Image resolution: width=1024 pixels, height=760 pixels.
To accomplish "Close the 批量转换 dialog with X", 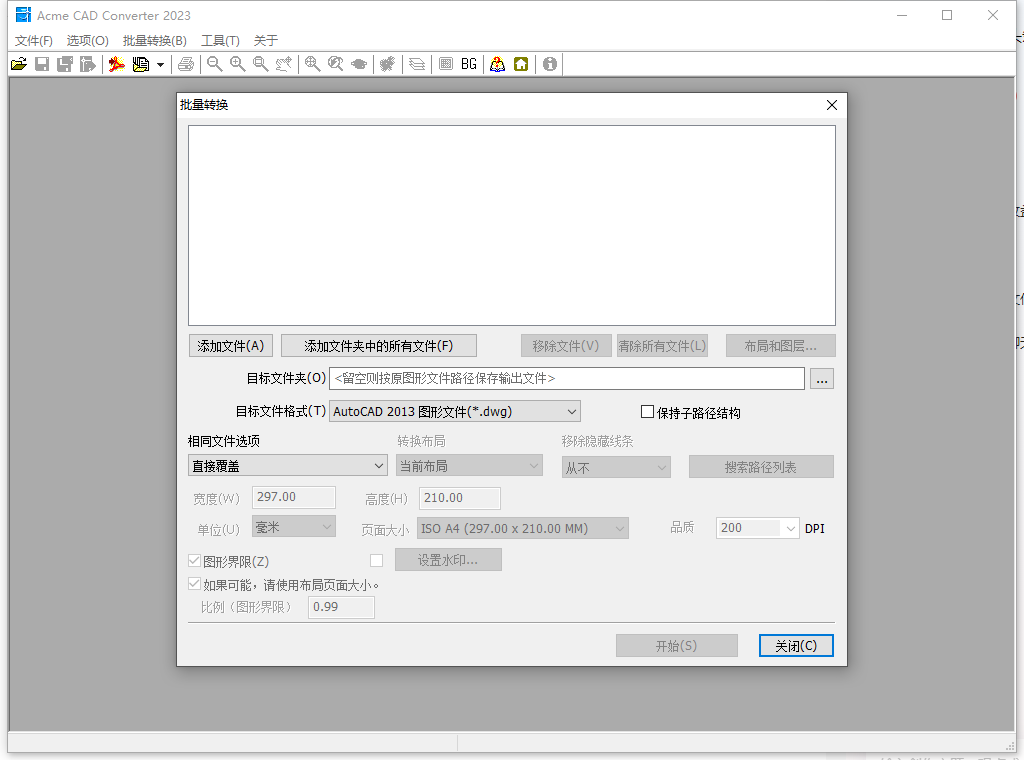I will 832,105.
